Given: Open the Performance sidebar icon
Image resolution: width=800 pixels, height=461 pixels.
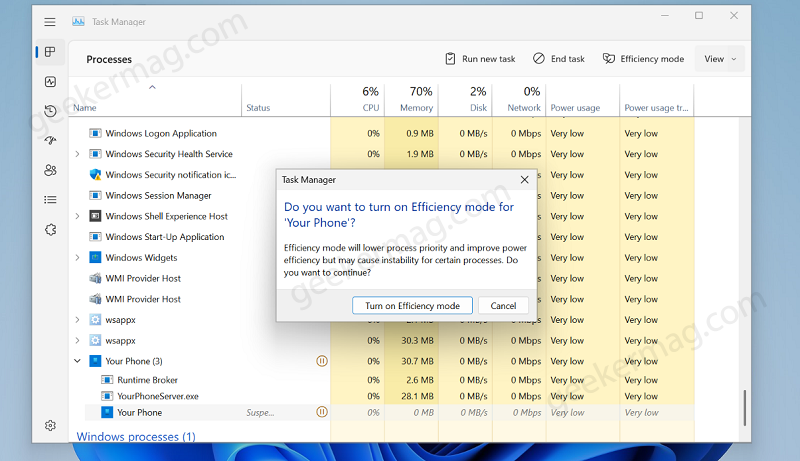Looking at the screenshot, I should (50, 82).
